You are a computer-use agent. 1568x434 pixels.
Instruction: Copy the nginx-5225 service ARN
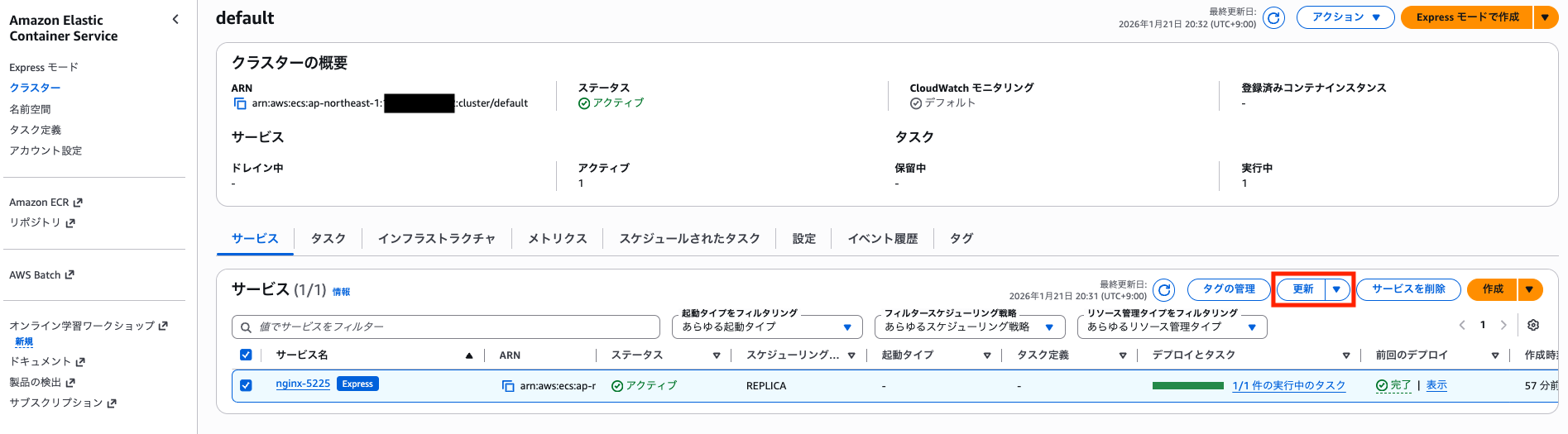click(x=508, y=386)
